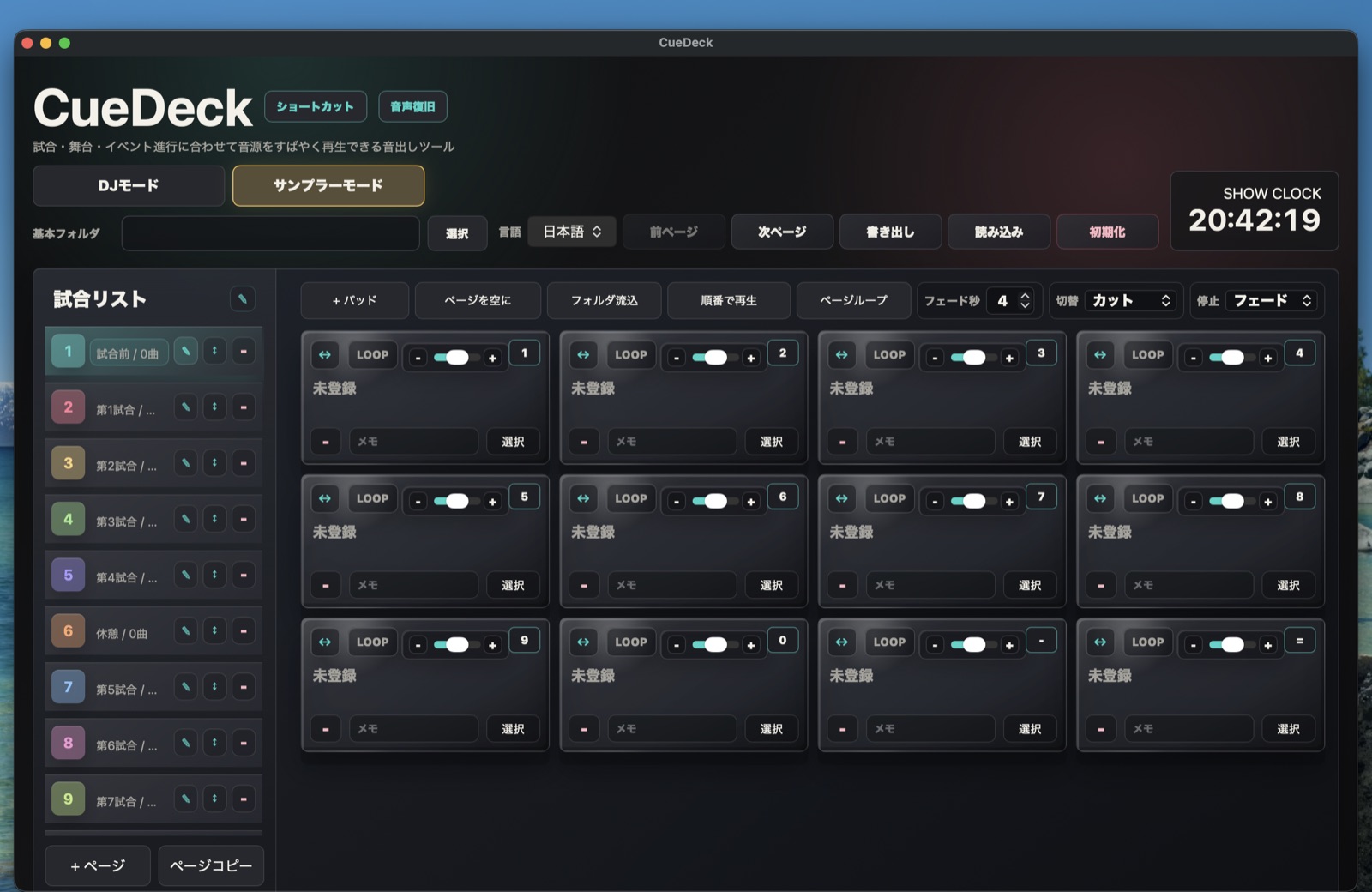Viewport: 1372px width, 892px height.
Task: Add a page with +ページ
Action: [x=98, y=865]
